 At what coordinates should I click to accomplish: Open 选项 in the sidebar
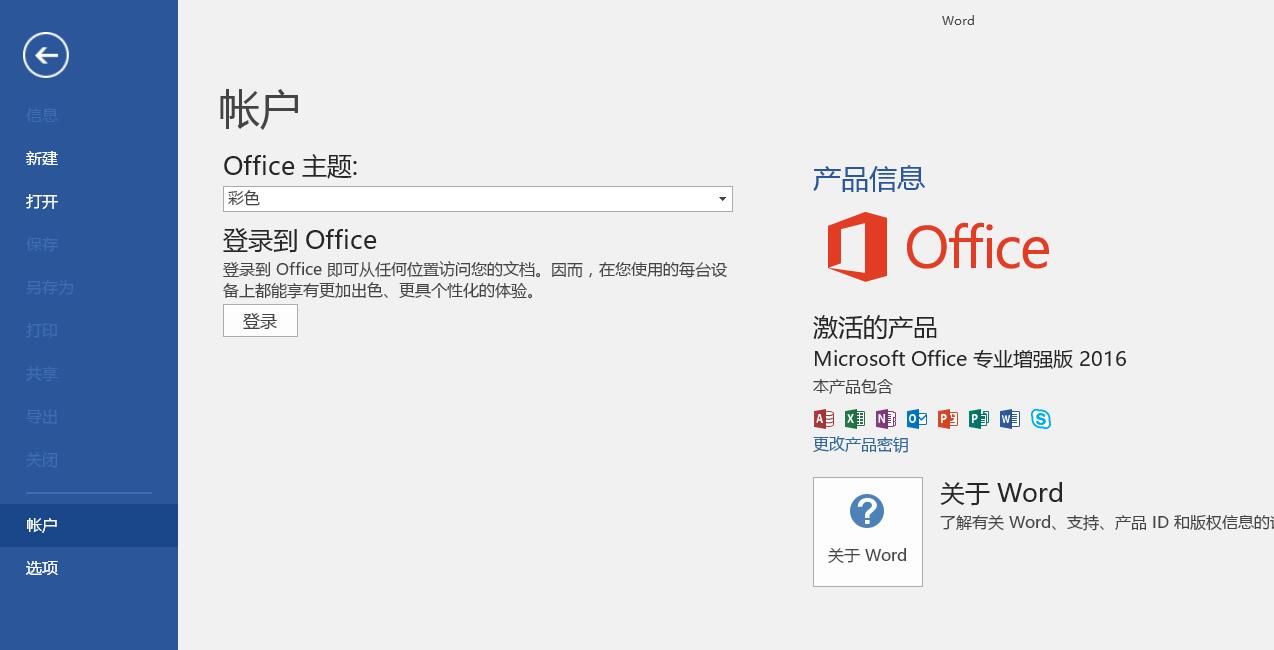click(x=42, y=568)
